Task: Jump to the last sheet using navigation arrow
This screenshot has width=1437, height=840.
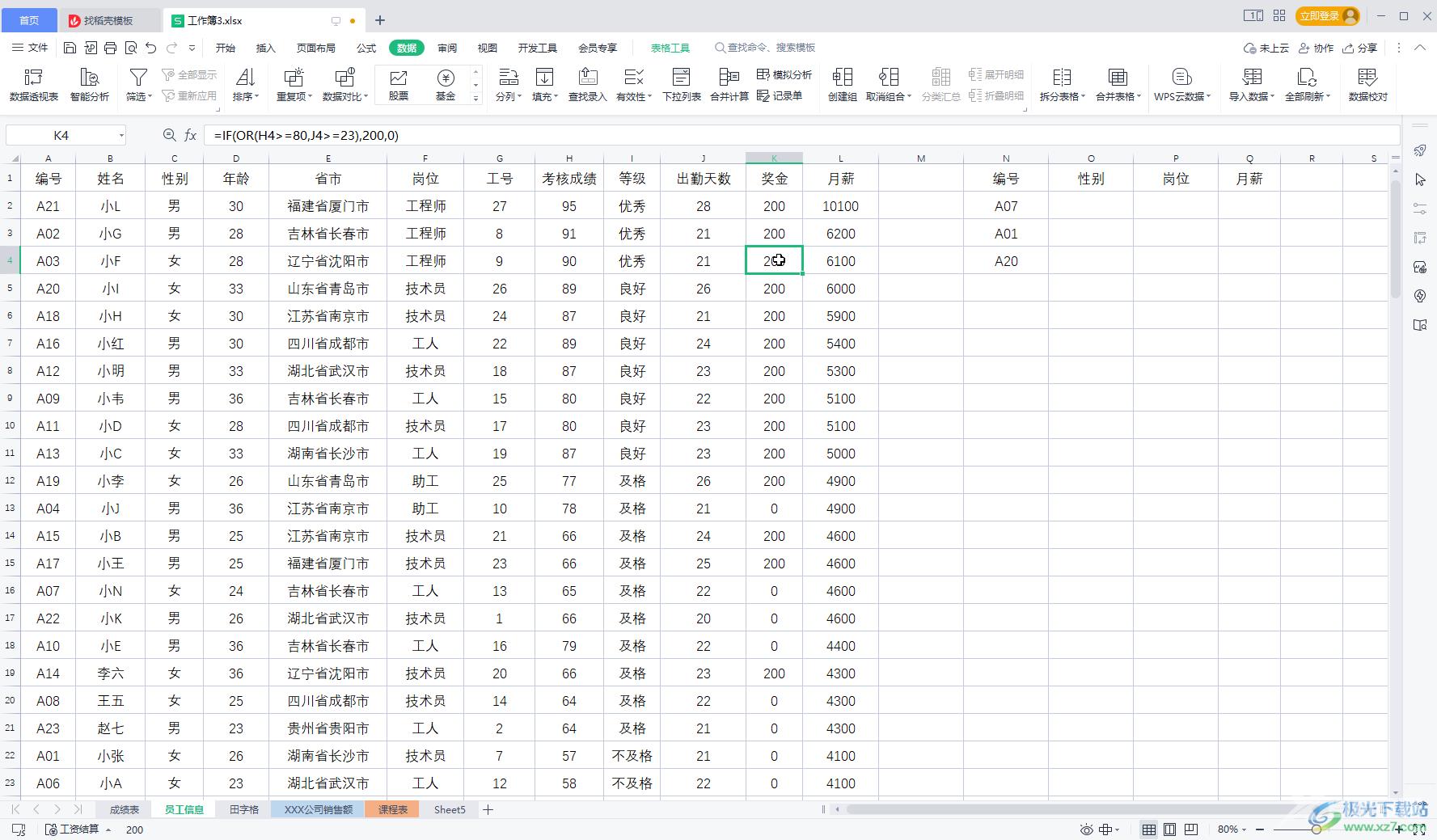Action: 78,809
